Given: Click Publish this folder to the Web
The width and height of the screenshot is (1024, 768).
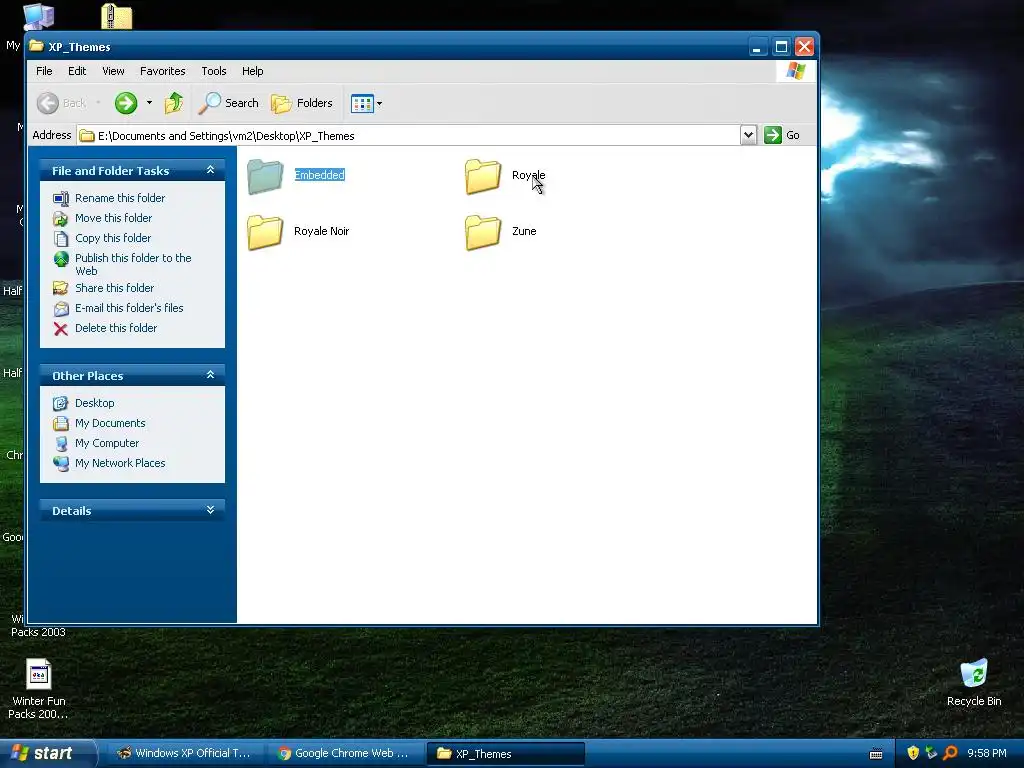Looking at the screenshot, I should (x=133, y=264).
